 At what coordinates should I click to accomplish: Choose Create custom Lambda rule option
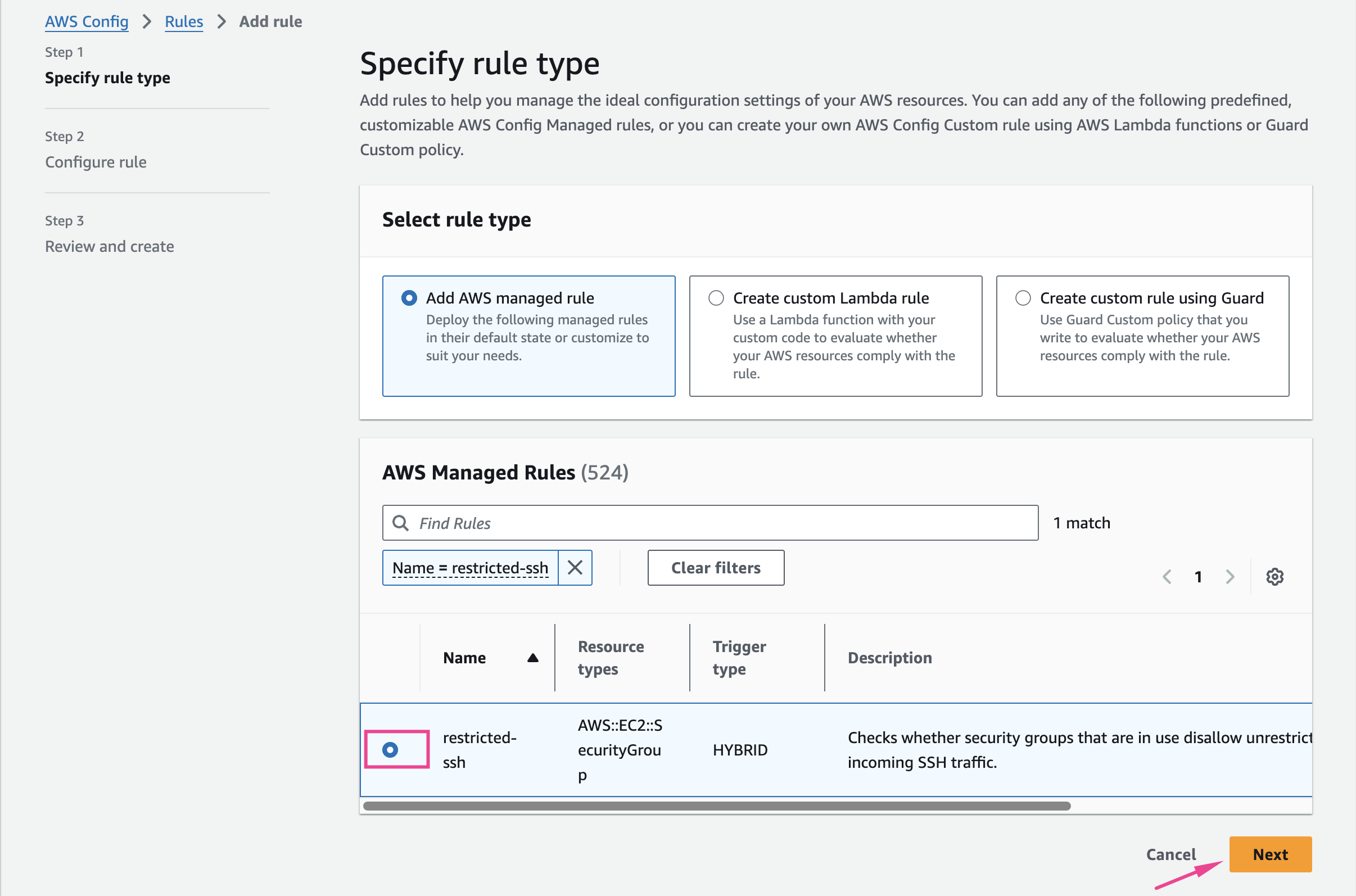(x=716, y=298)
